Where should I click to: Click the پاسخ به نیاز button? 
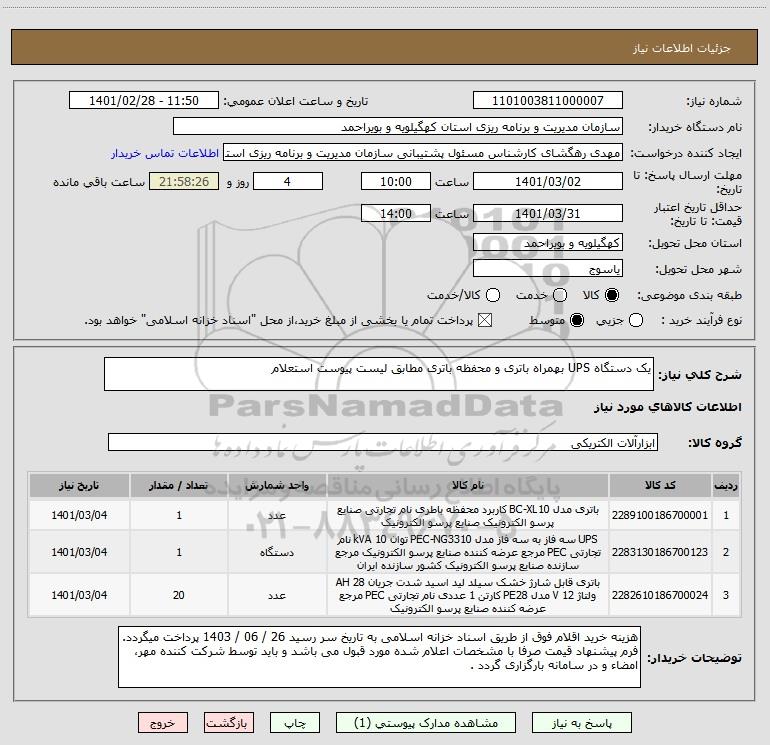581,723
